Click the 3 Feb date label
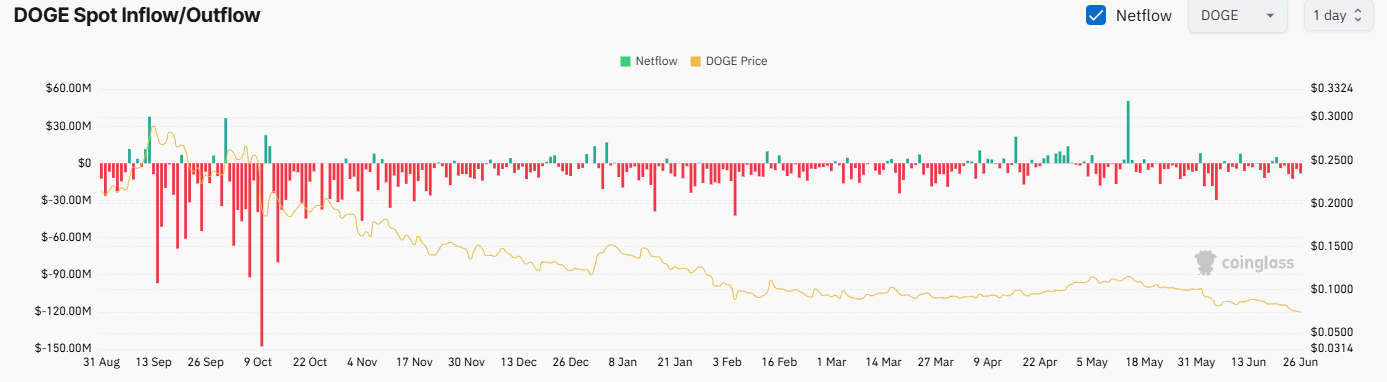 (727, 362)
